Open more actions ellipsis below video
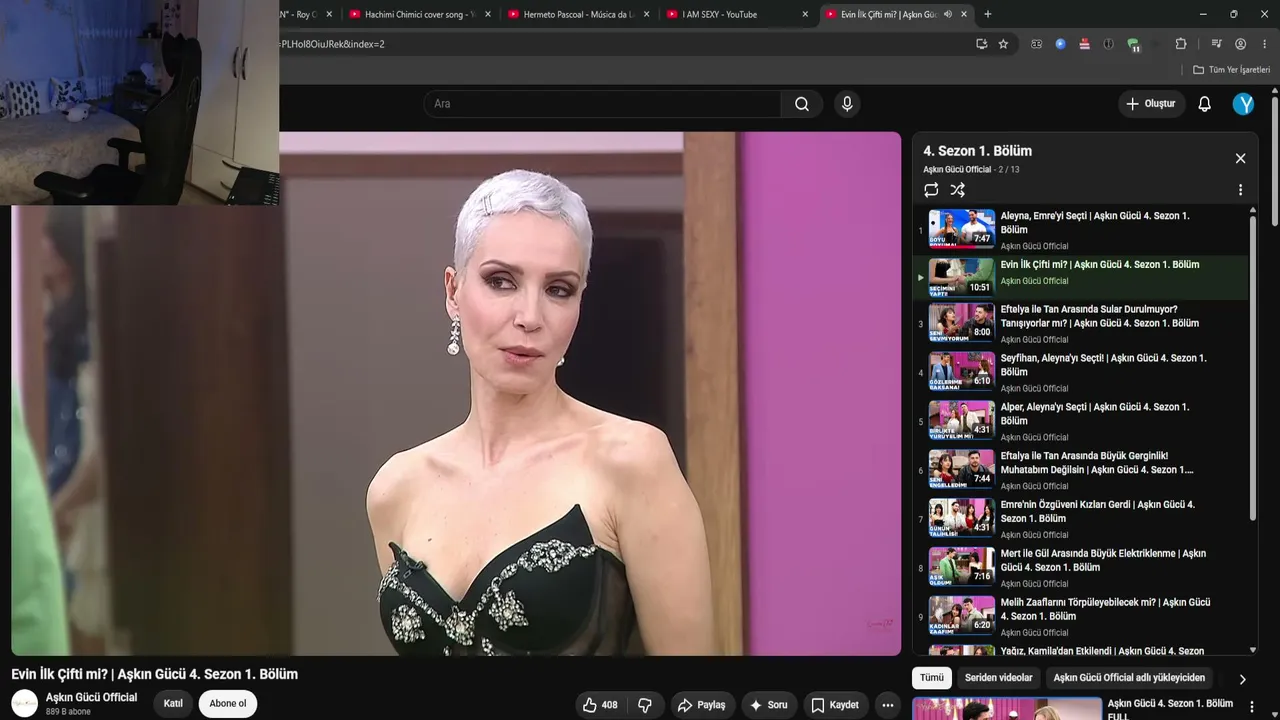Image resolution: width=1280 pixels, height=720 pixels. point(887,705)
